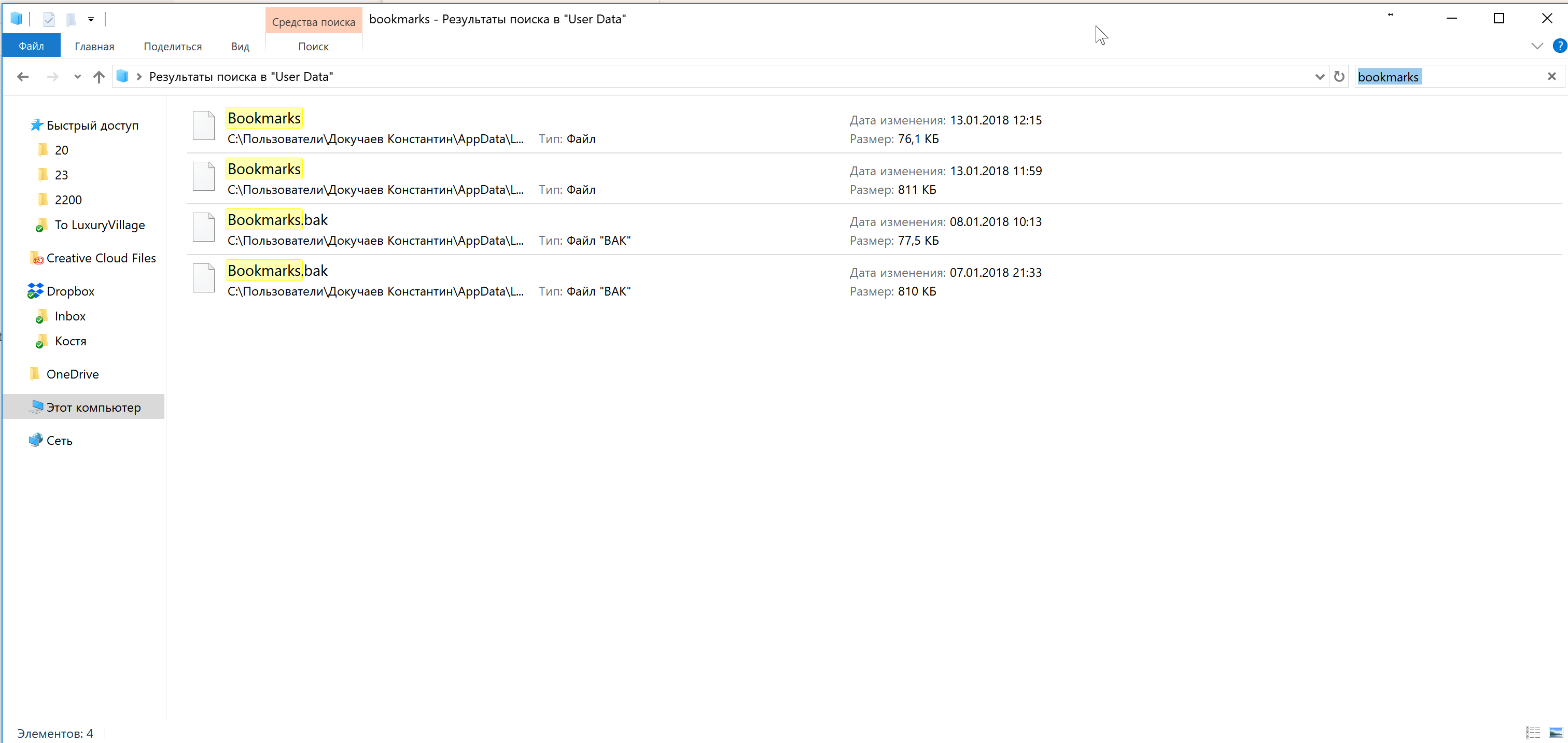Image resolution: width=1568 pixels, height=743 pixels.
Task: Open the recent locations dropdown arrow
Action: click(77, 77)
